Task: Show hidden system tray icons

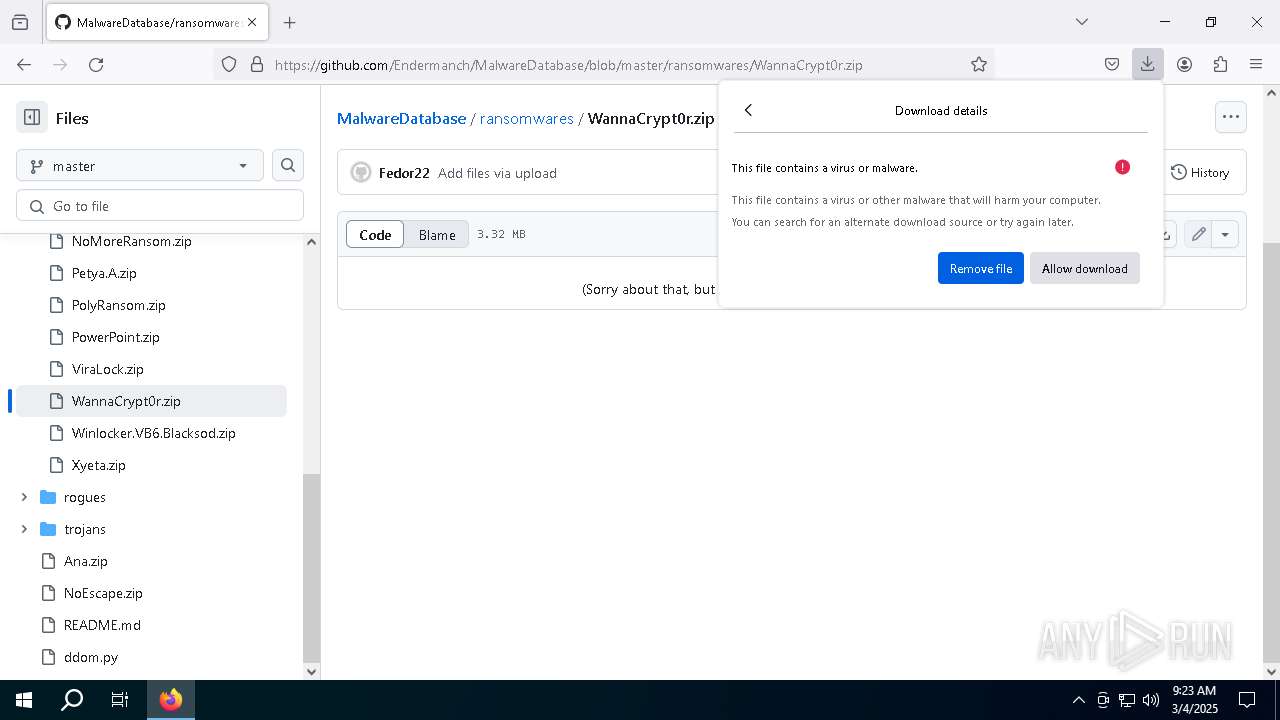Action: [1078, 700]
